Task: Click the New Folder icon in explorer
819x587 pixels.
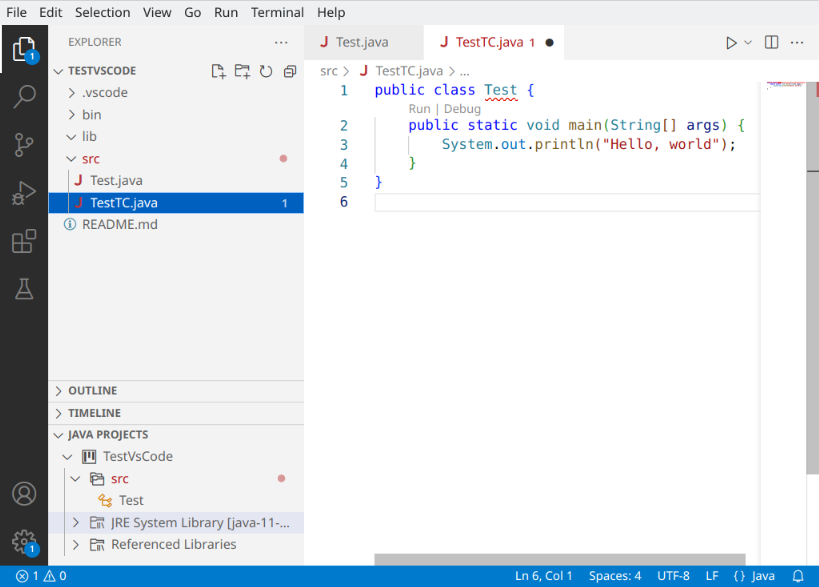Action: (242, 71)
